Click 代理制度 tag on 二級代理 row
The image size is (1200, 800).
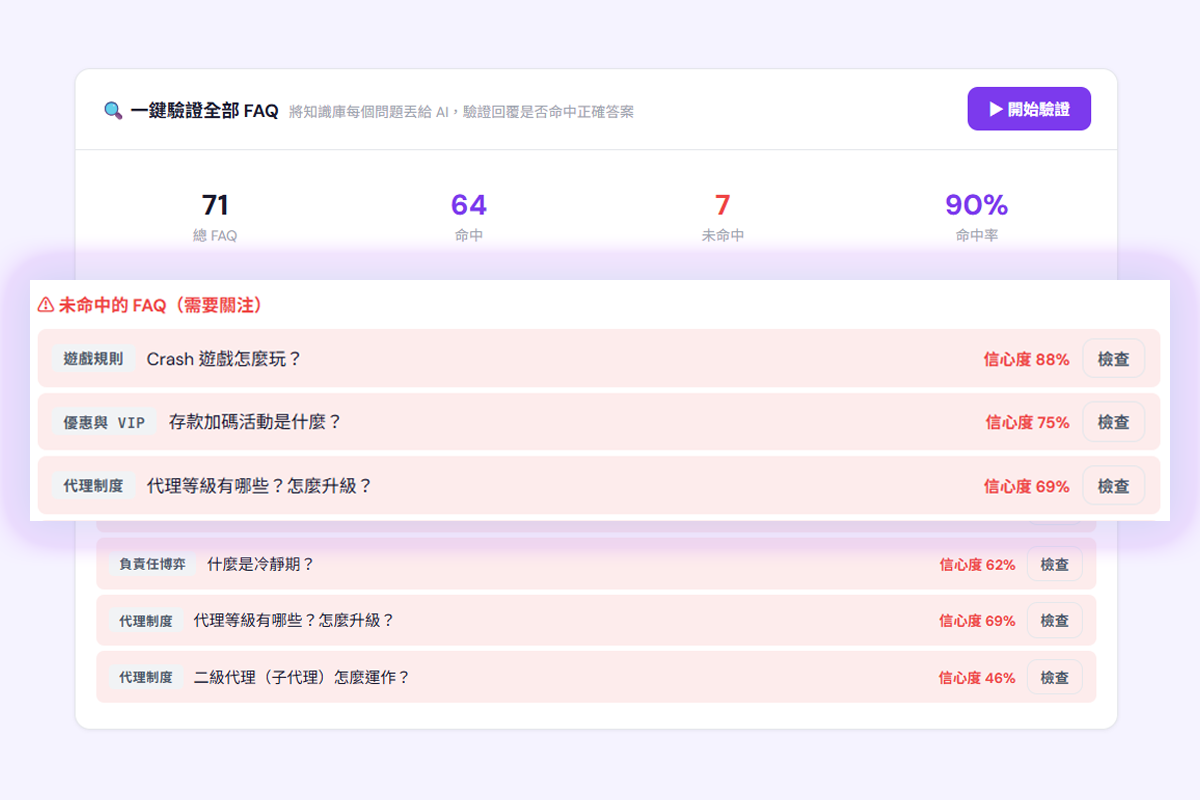click(x=146, y=677)
